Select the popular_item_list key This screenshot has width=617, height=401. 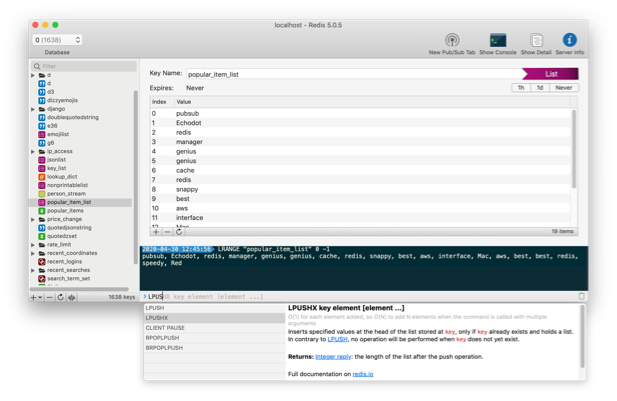pos(81,202)
